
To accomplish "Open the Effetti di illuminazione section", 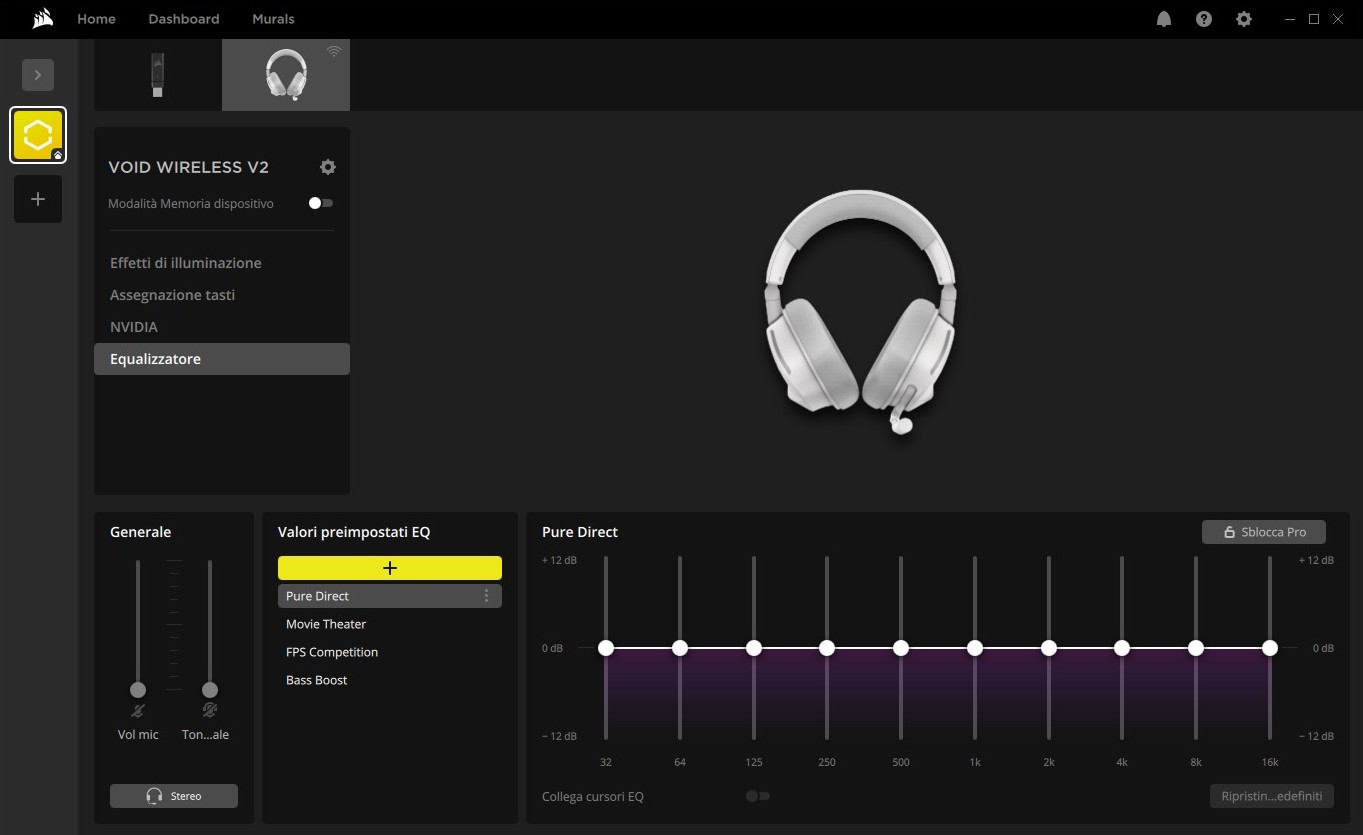I will pos(186,263).
